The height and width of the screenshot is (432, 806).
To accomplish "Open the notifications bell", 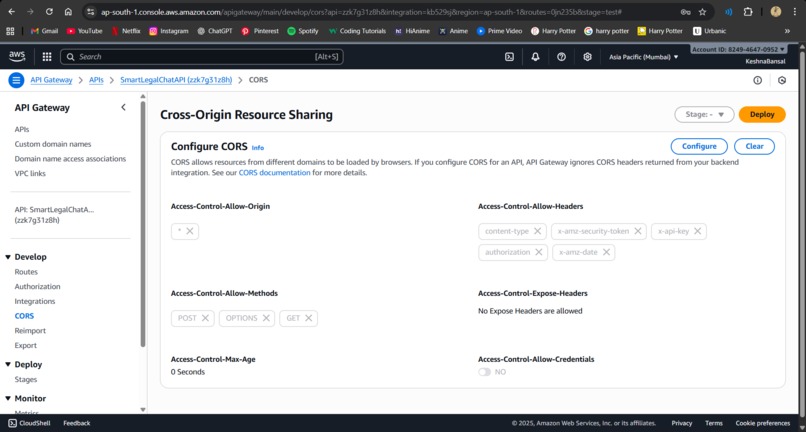I will 535,57.
